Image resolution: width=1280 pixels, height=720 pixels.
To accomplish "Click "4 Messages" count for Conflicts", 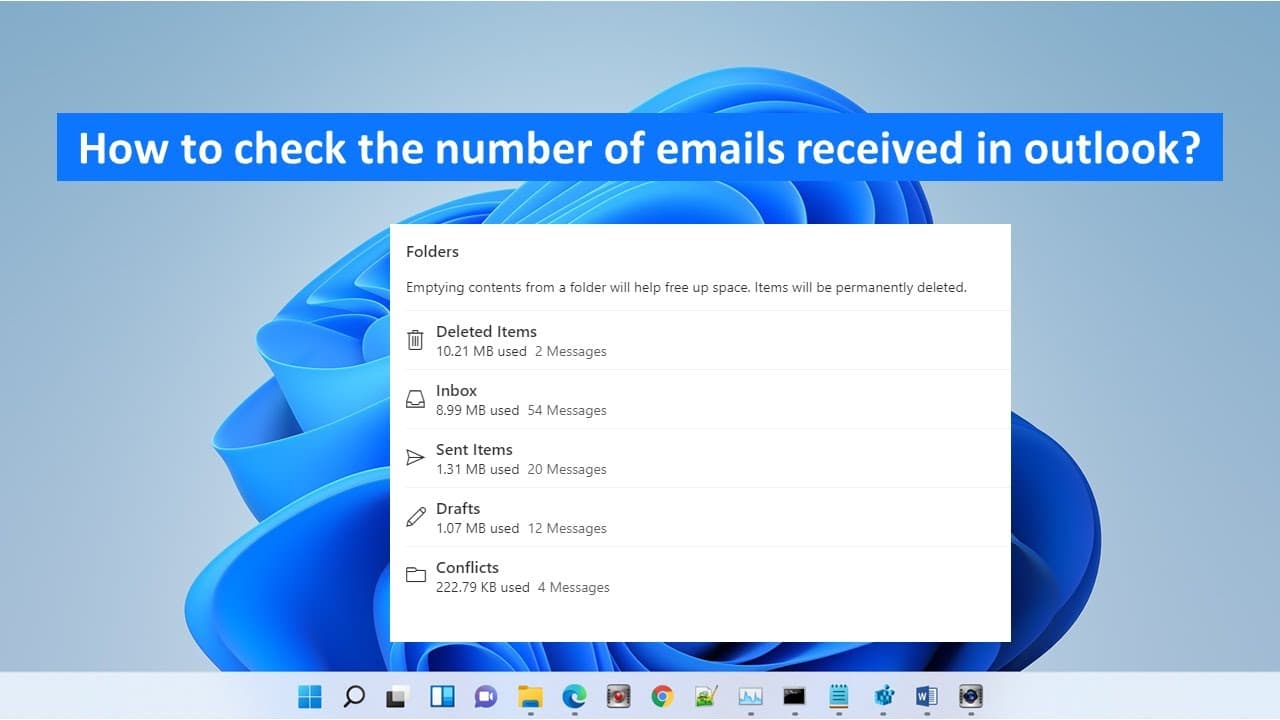I will [574, 587].
